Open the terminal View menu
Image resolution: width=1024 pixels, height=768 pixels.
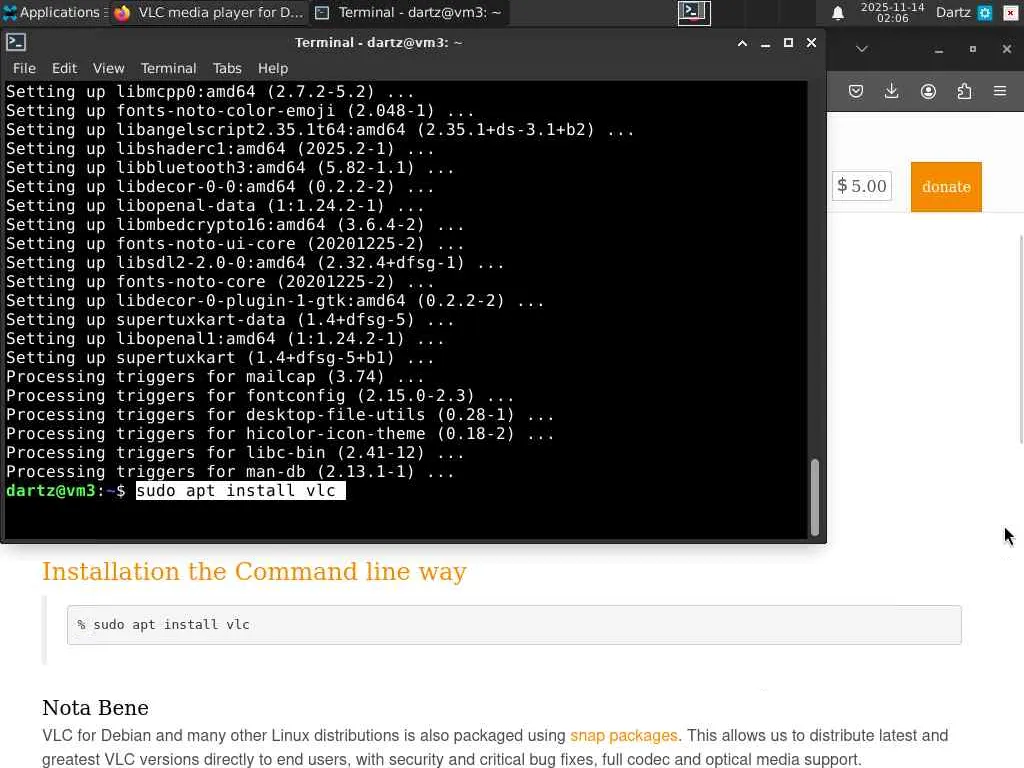[108, 68]
